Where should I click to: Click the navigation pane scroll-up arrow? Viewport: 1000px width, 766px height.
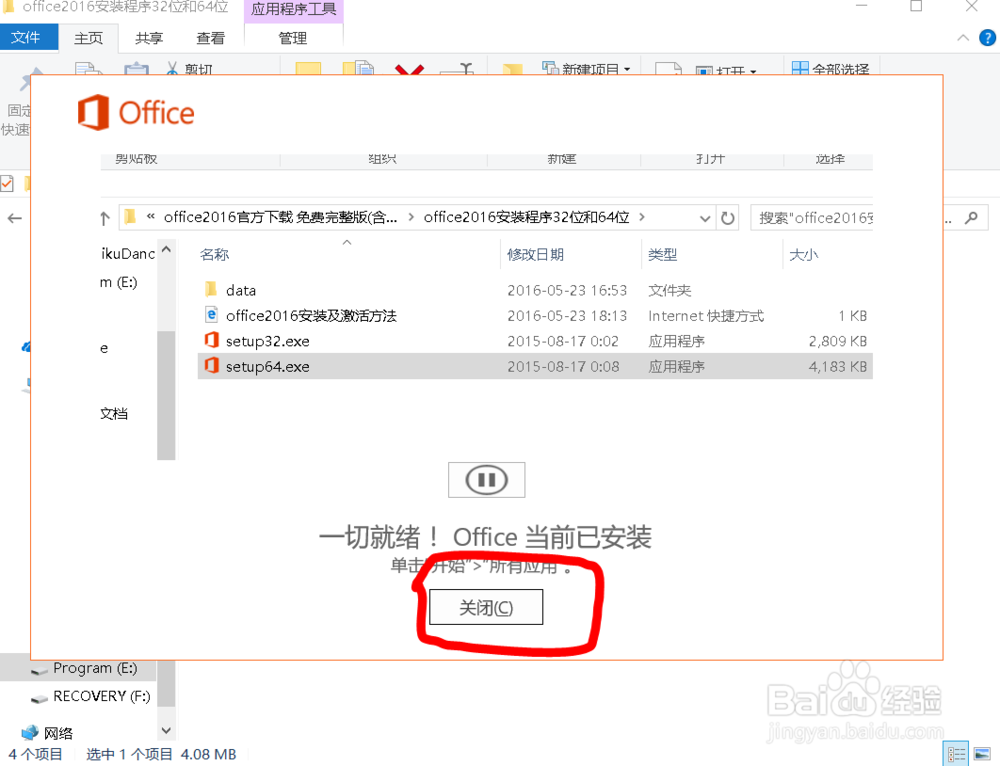click(x=166, y=249)
